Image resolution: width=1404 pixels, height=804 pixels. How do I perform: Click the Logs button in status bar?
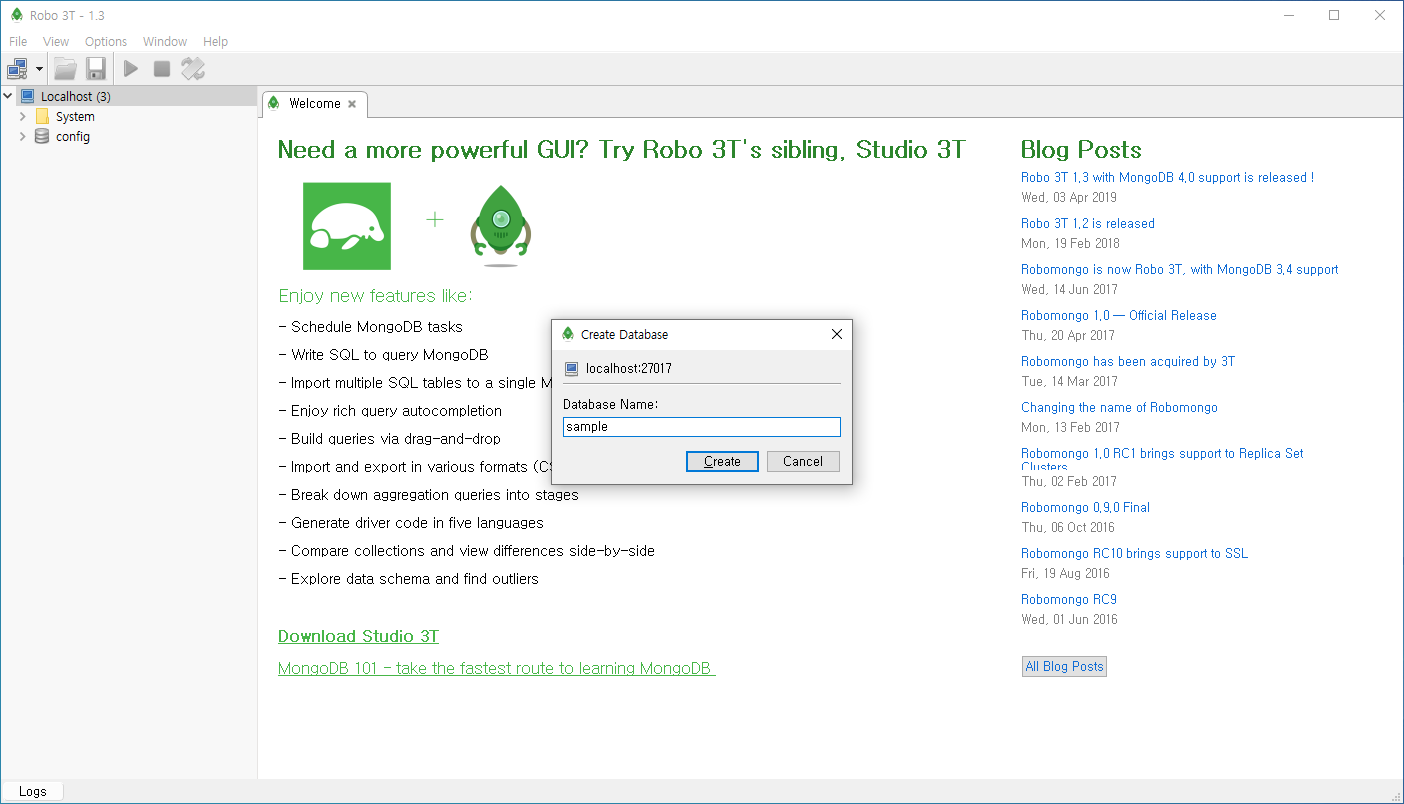pos(32,791)
